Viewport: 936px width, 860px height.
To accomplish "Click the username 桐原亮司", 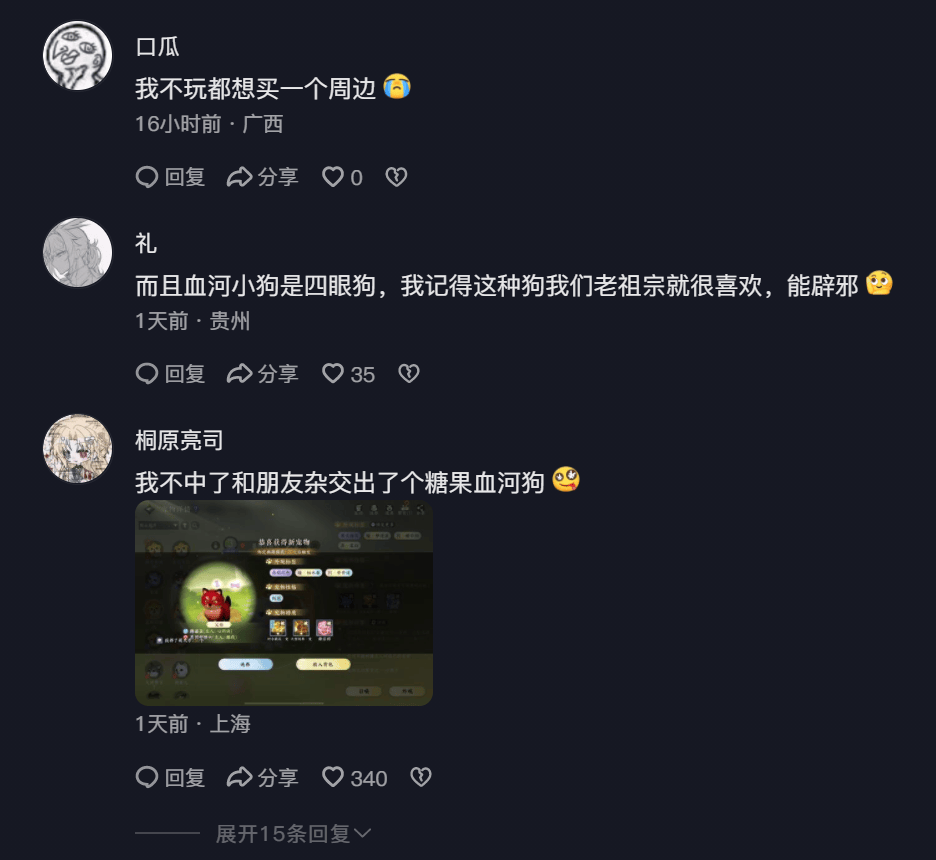I will tap(179, 440).
